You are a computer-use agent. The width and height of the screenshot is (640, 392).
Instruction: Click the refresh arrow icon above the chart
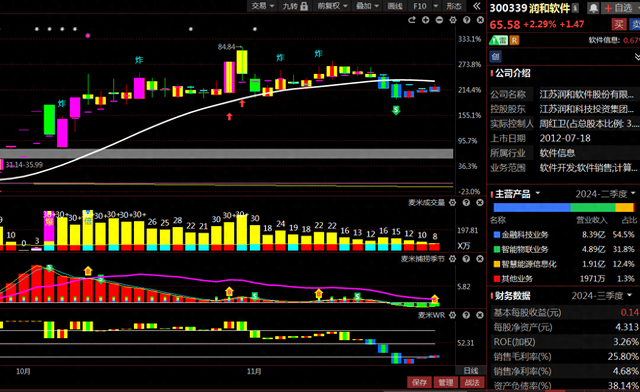tap(411, 20)
